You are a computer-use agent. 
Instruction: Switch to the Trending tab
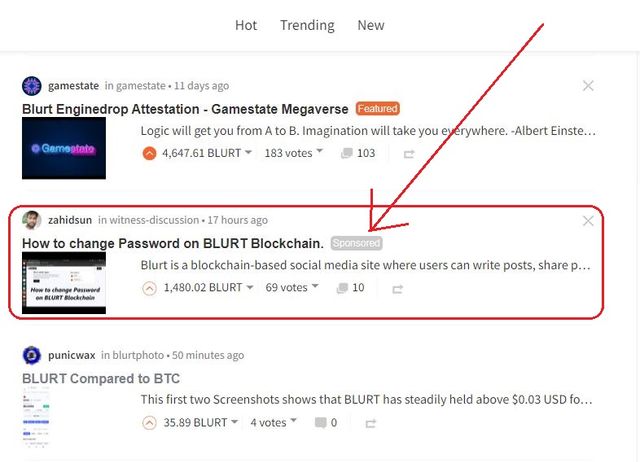[x=307, y=25]
